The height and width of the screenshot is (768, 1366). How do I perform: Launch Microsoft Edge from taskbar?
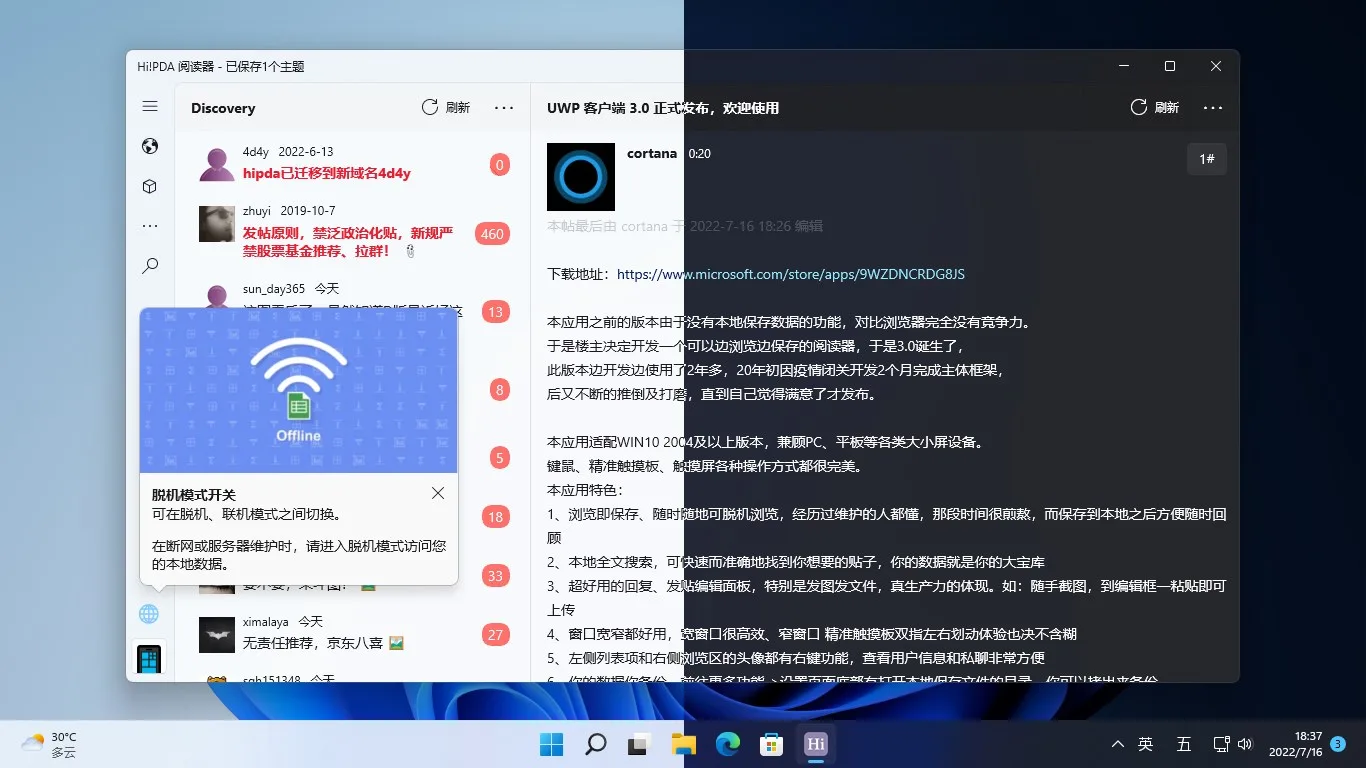727,744
